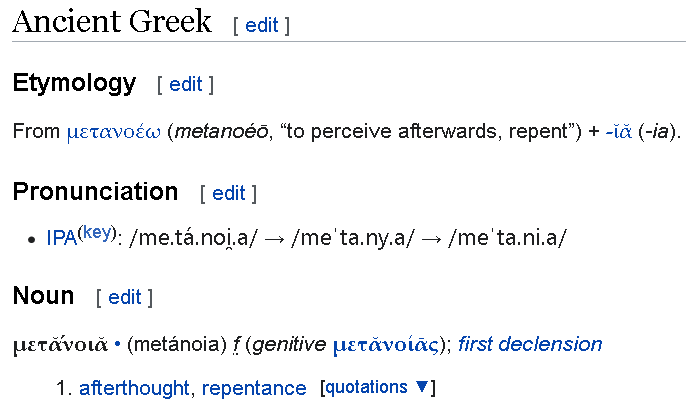Click the bold headword μετᾰ́νοιᾰ
Image resolution: width=686 pixels, height=409 pixels.
click(x=60, y=345)
